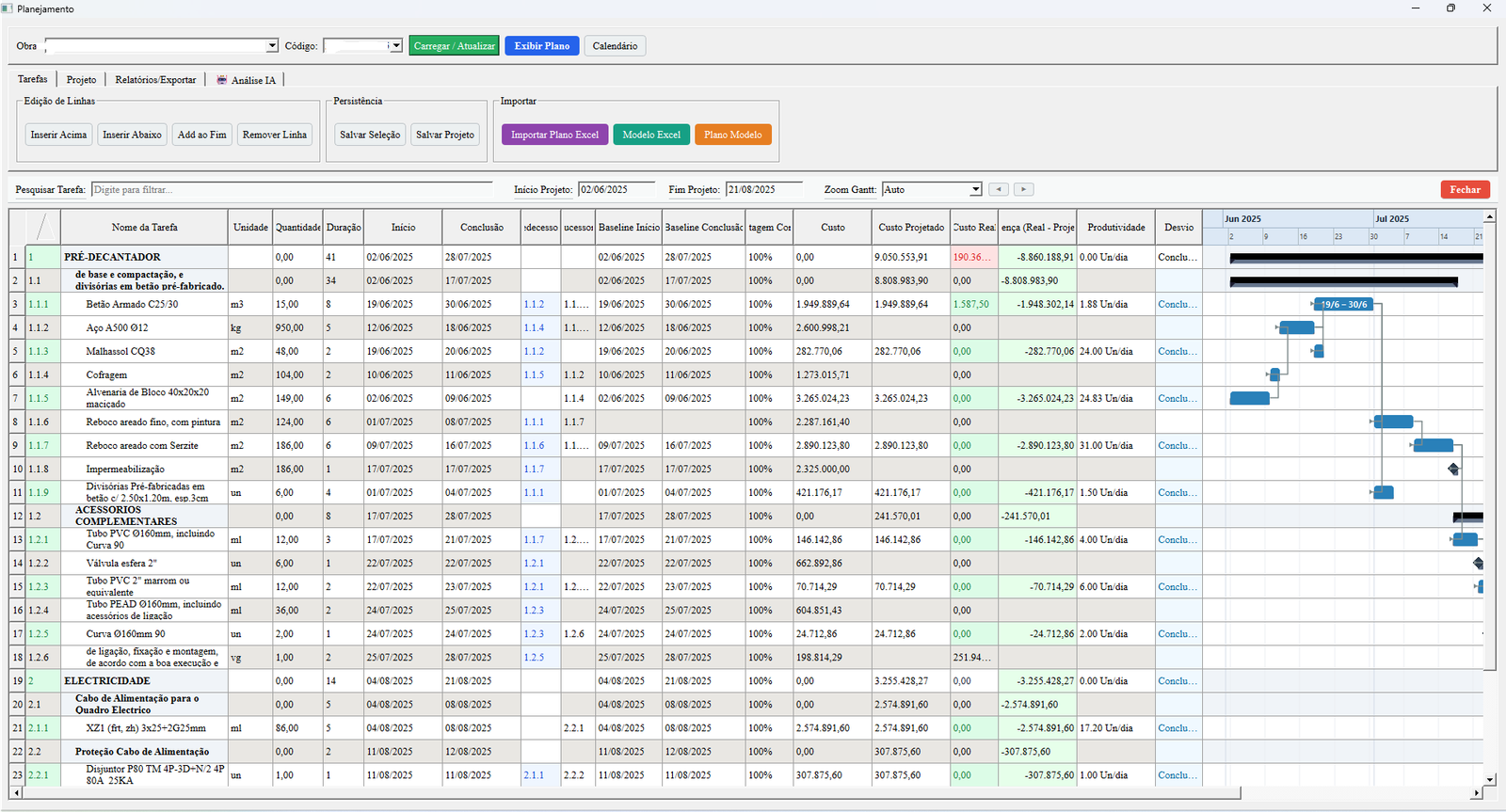
Task: Click the Início Projeto date field
Action: click(x=617, y=189)
